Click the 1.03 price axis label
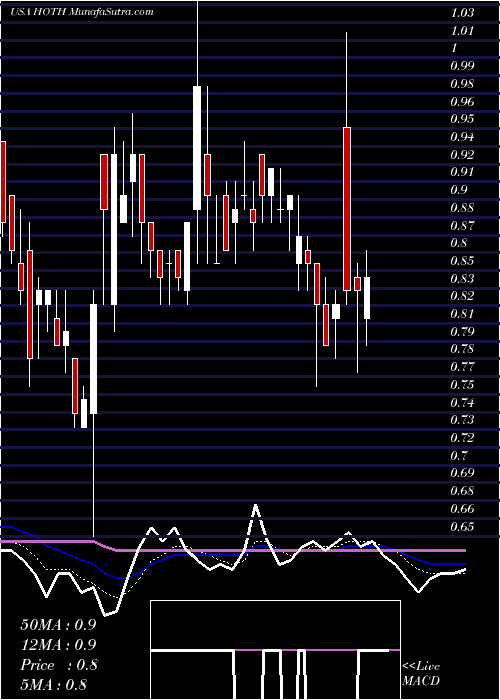Screen dimensions: 500x700 pos(462,13)
